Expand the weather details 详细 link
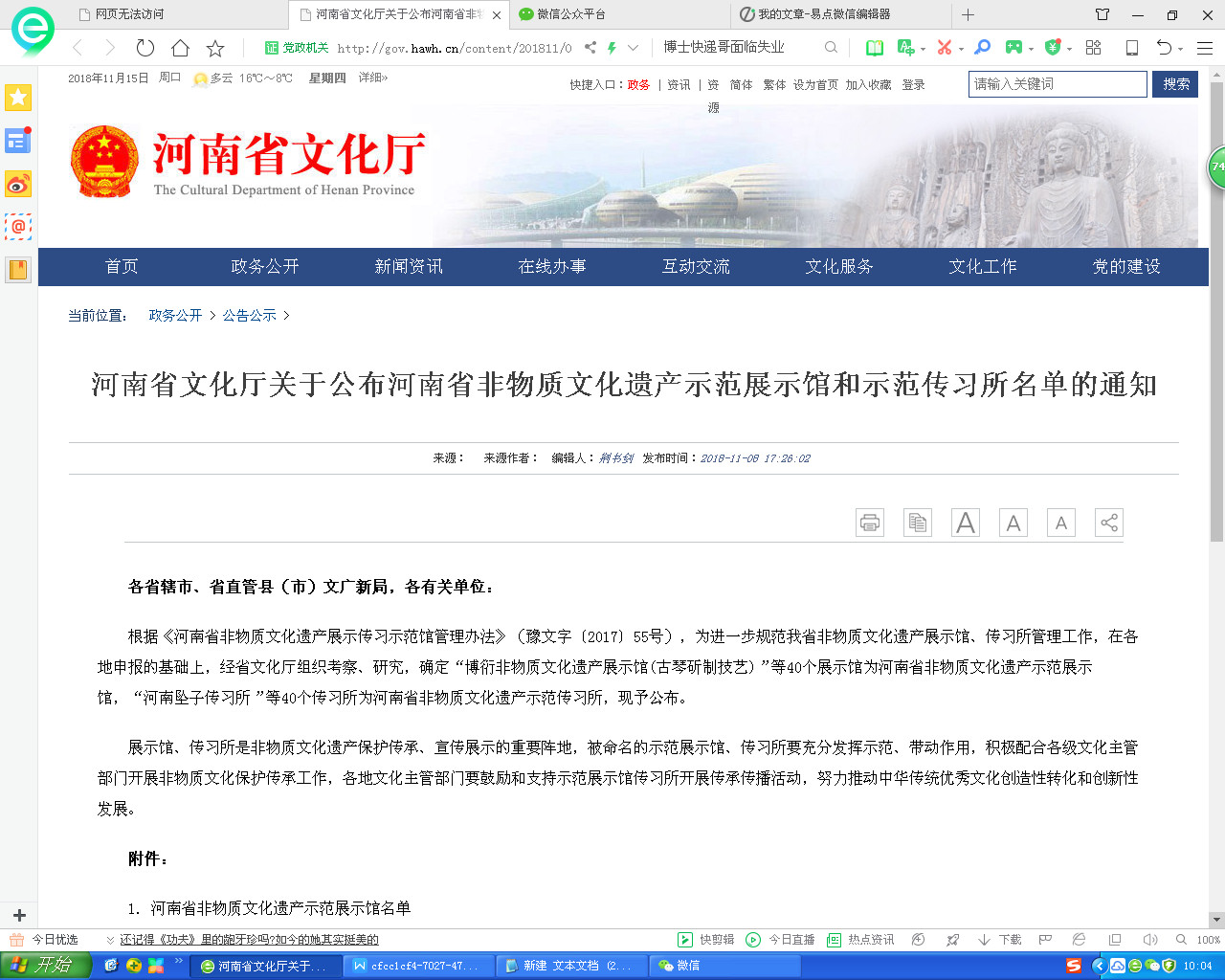The width and height of the screenshot is (1225, 980). [x=372, y=78]
